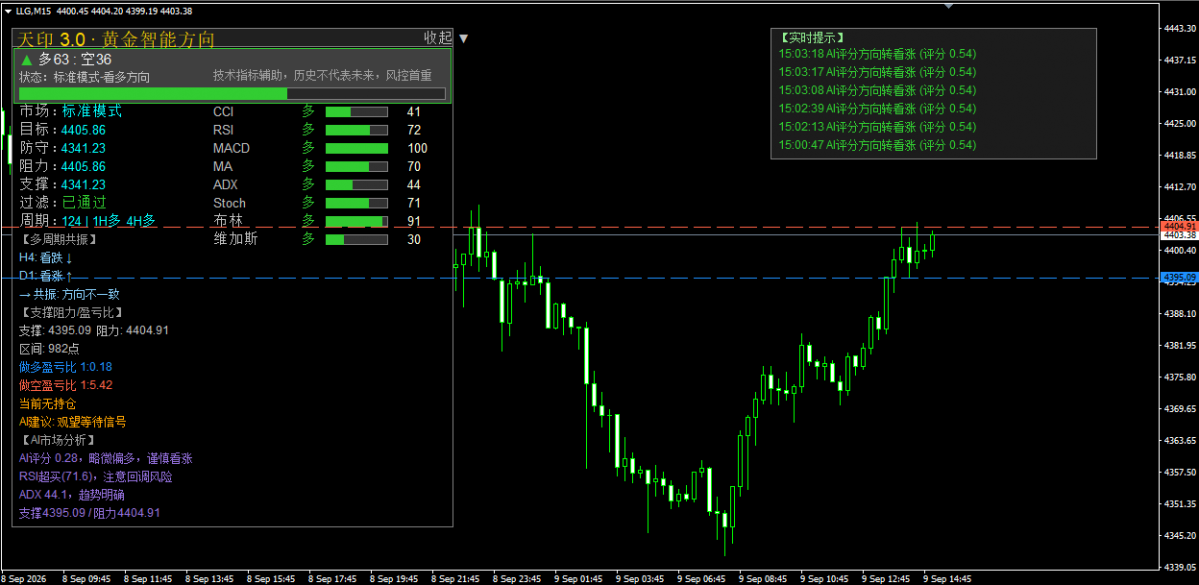Click the current price tag 4403.38
The width and height of the screenshot is (1199, 585).
tap(1178, 236)
